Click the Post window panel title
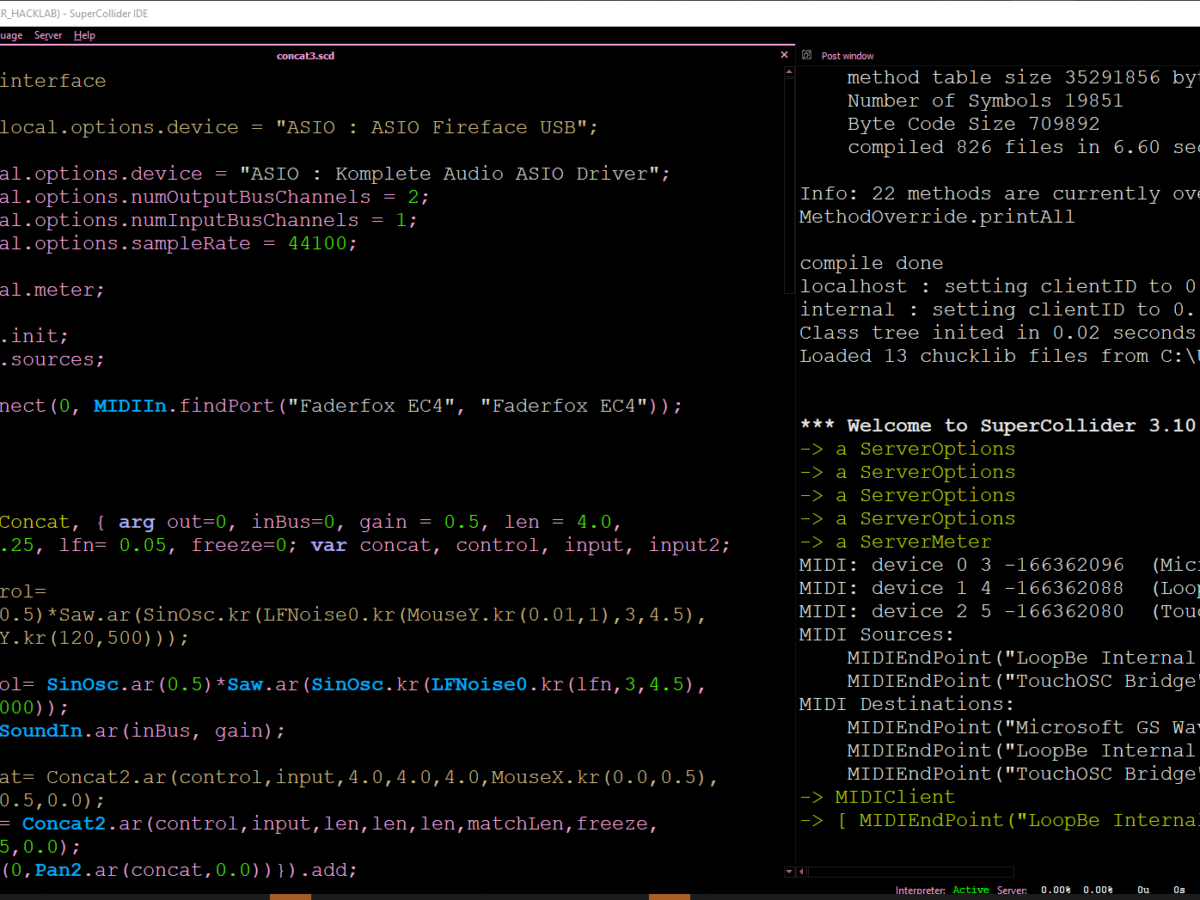1200x900 pixels. click(x=847, y=56)
